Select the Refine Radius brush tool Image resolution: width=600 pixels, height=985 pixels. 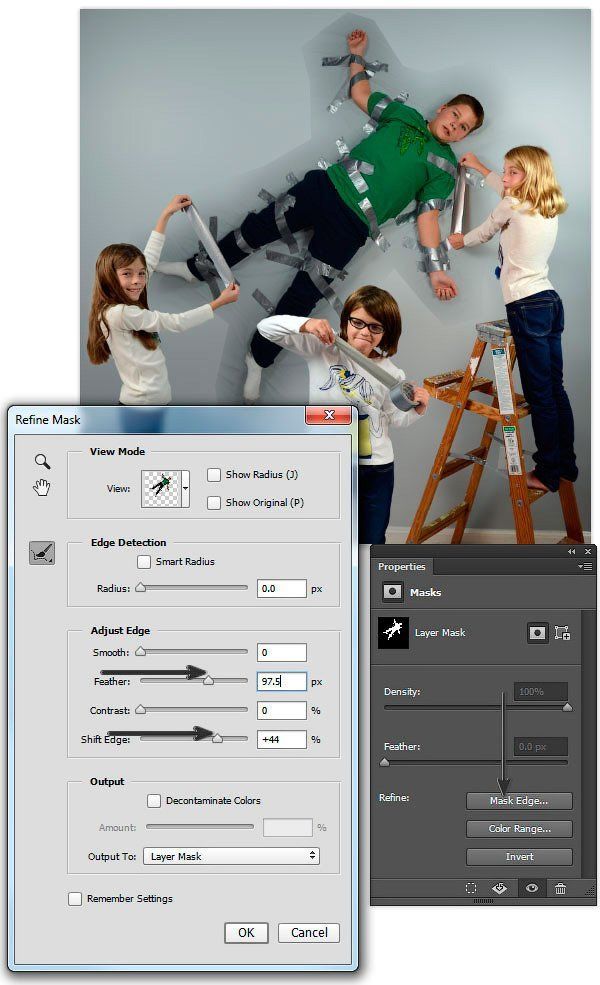42,553
